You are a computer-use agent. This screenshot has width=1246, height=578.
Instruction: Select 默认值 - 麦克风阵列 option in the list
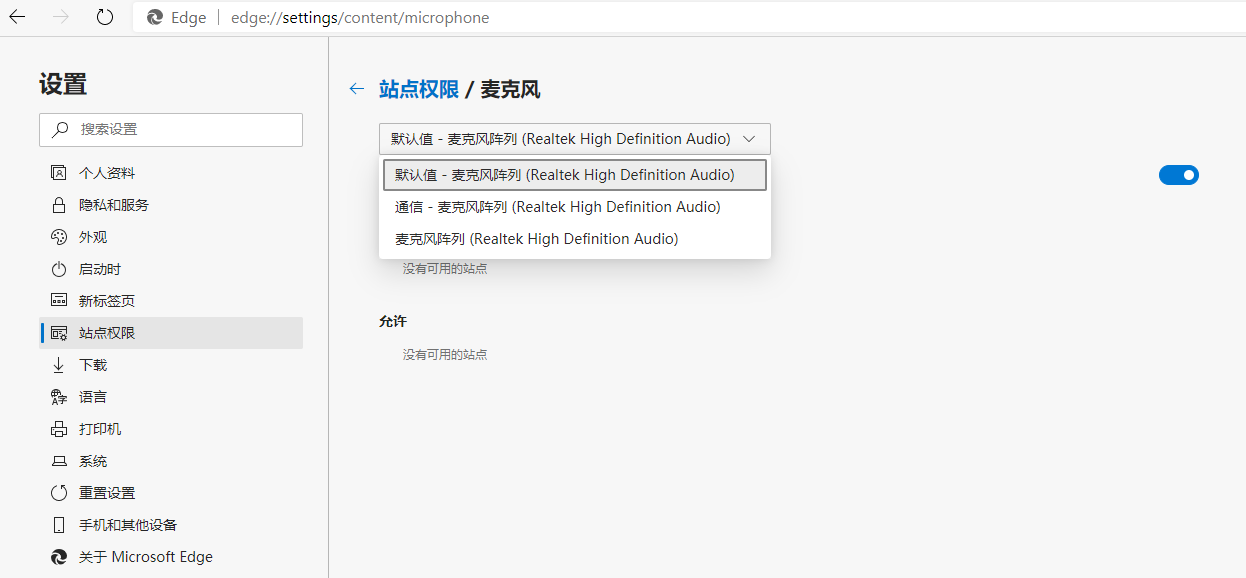575,175
